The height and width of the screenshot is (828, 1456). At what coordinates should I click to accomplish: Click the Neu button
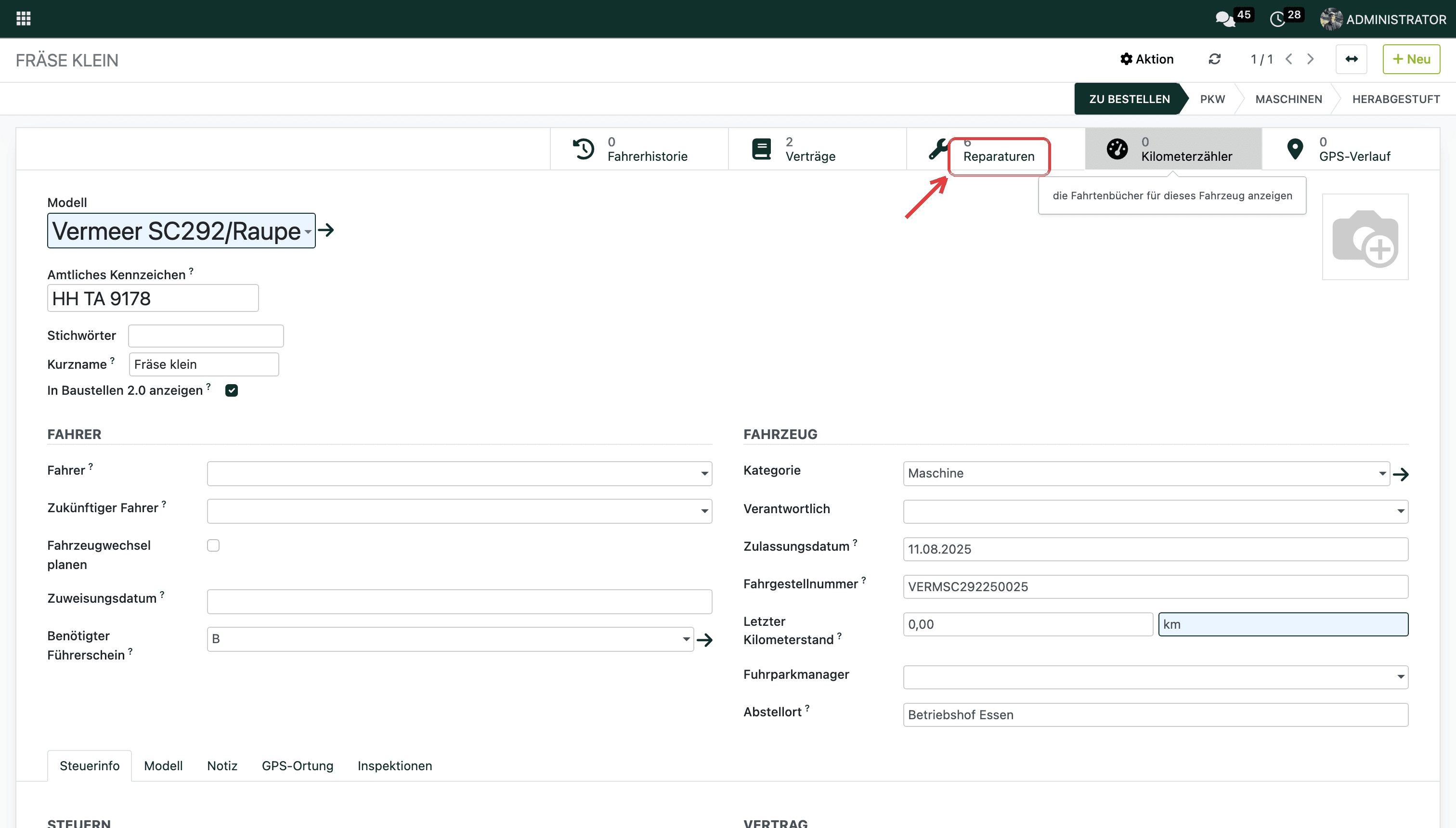click(x=1411, y=59)
